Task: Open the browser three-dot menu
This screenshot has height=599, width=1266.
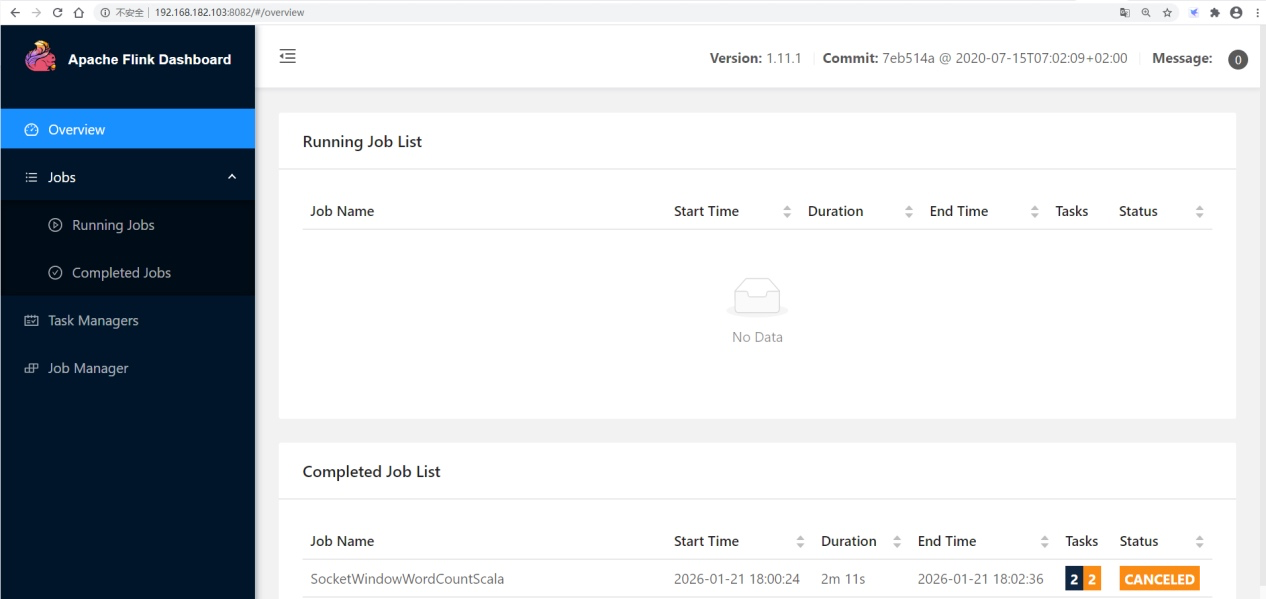Action: click(1256, 12)
